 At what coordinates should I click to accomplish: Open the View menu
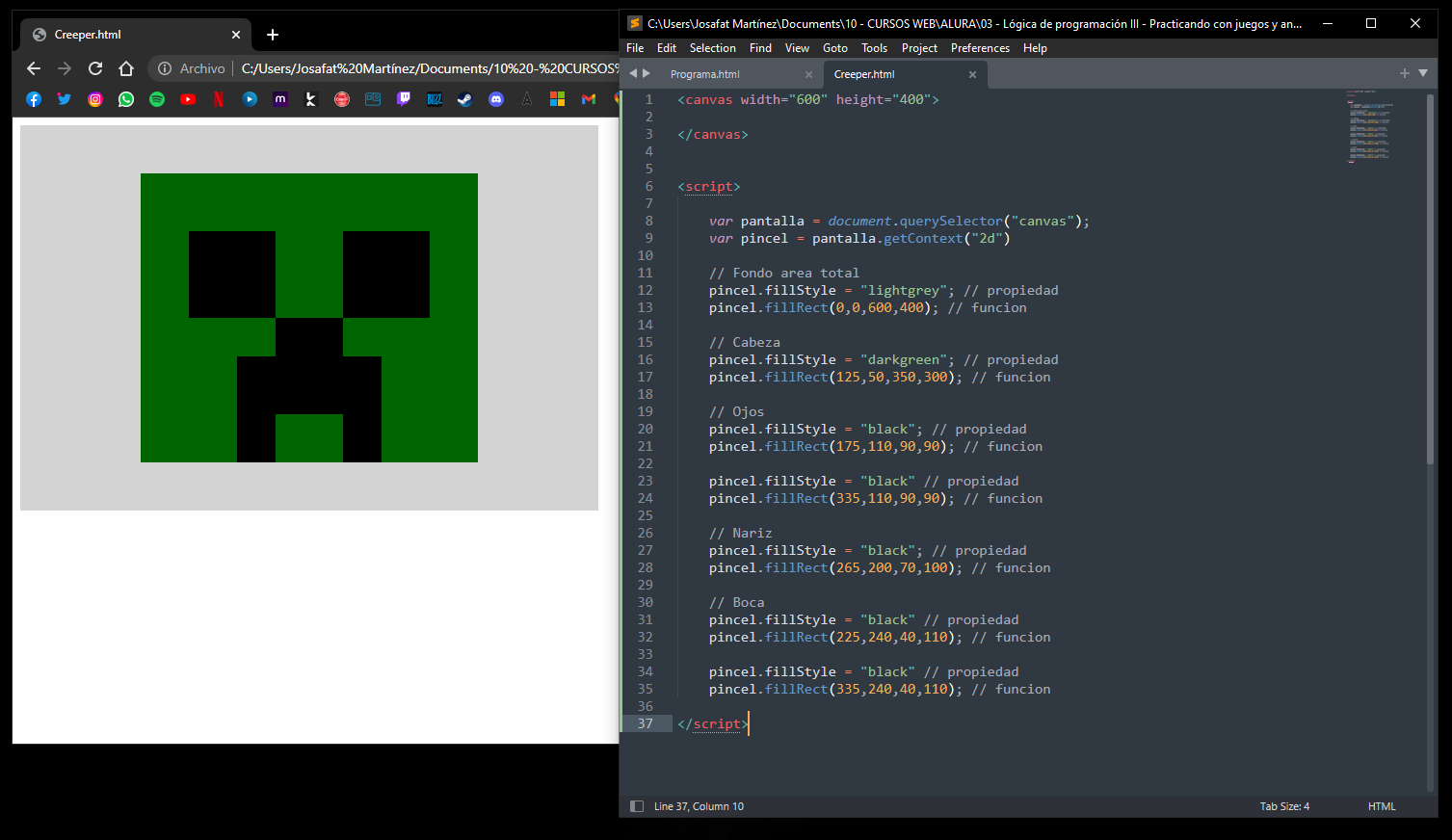coord(797,48)
